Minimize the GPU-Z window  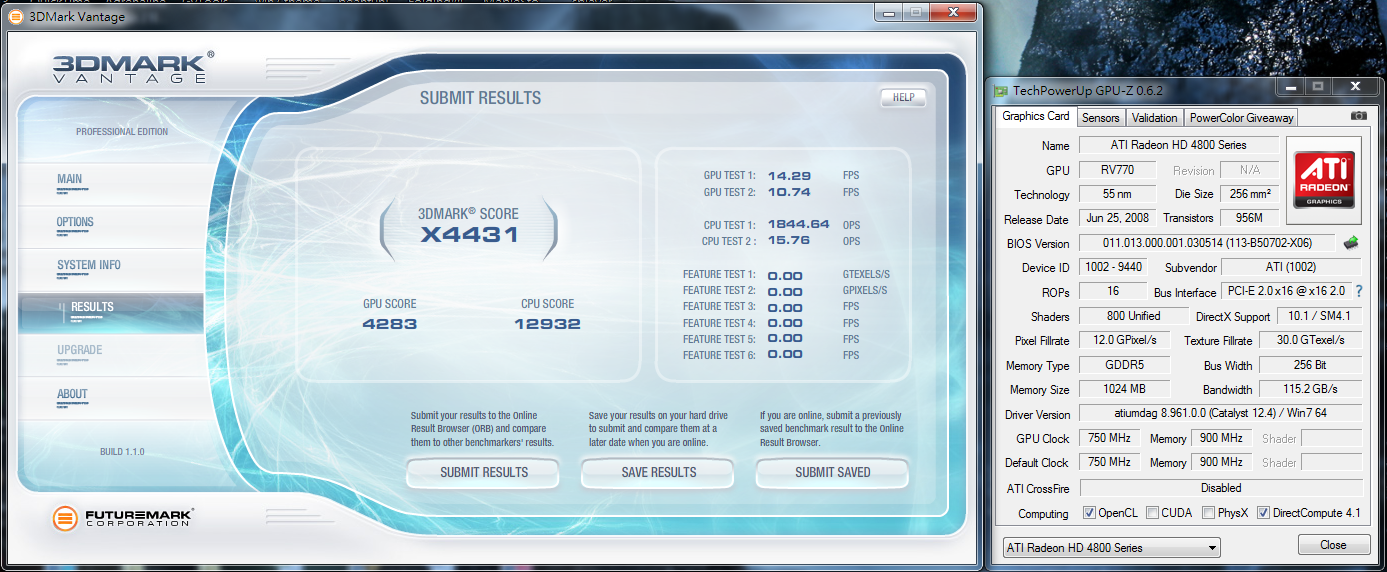pos(1291,88)
